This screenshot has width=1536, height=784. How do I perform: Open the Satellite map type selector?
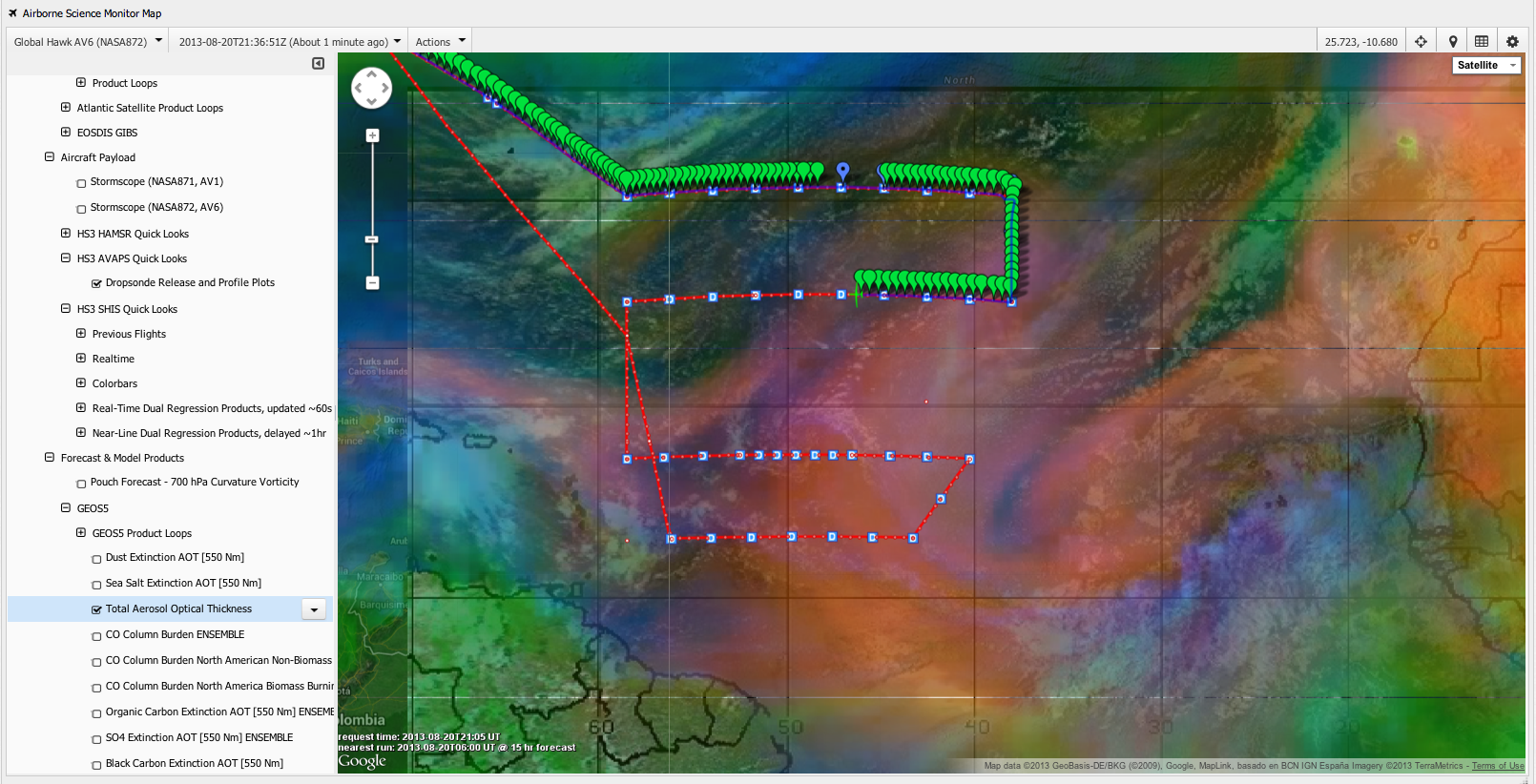click(x=1485, y=65)
